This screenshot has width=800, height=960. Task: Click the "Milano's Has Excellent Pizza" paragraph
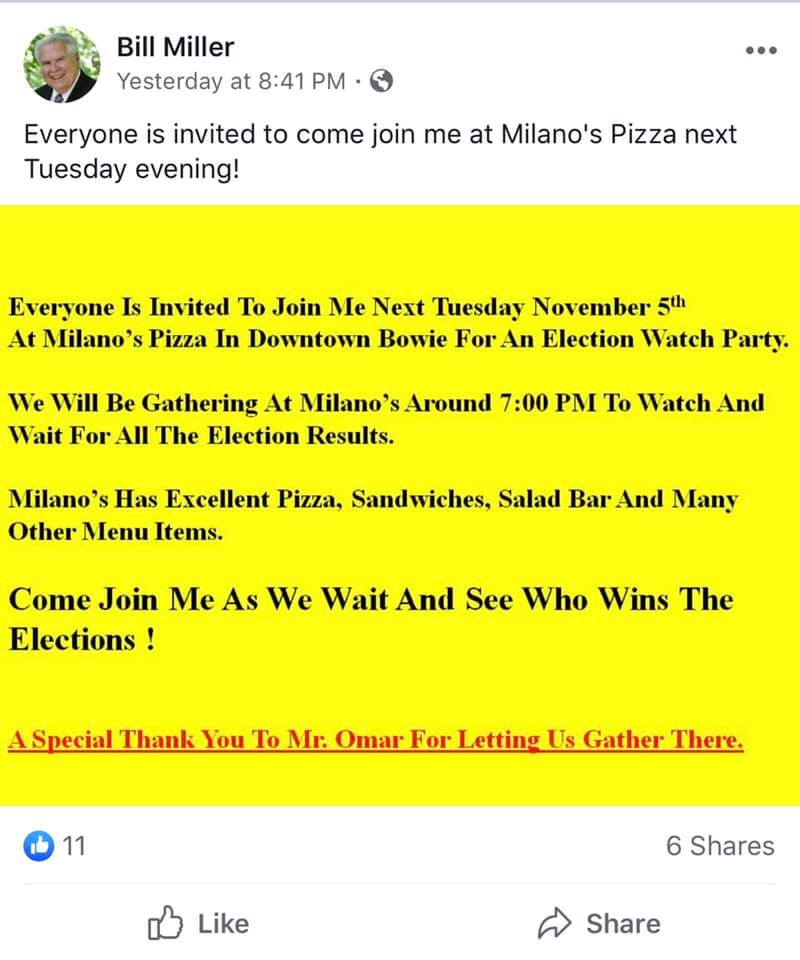tap(372, 515)
